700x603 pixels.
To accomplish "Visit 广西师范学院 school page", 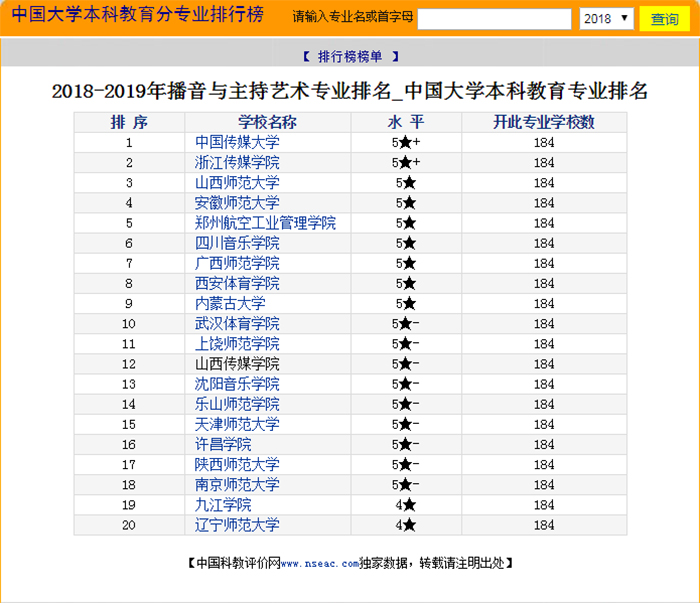I will coord(237,263).
